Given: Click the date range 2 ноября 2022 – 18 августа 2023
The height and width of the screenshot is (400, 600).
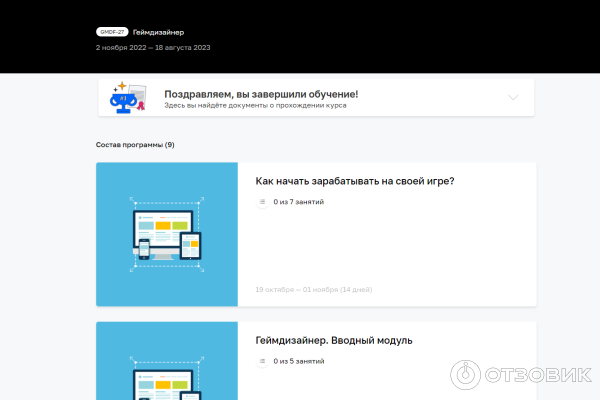Looking at the screenshot, I should coord(153,47).
